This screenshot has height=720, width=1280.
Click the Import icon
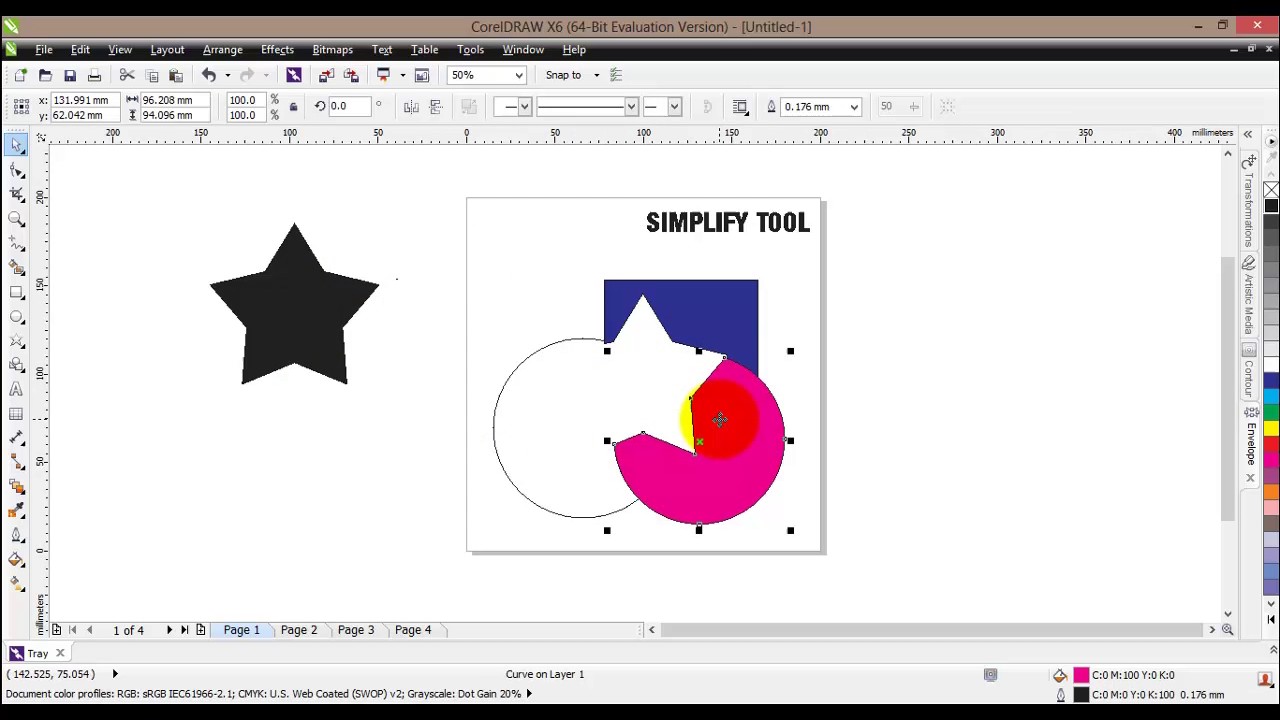point(326,75)
